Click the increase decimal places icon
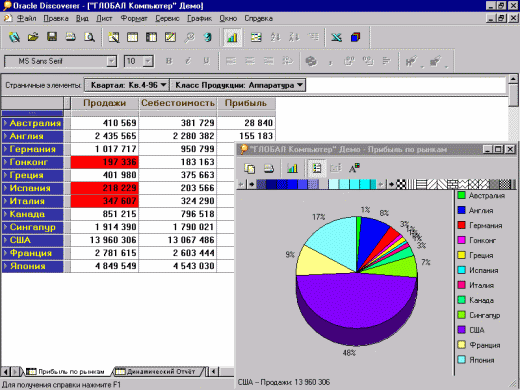This screenshot has width=520, height=390. tap(349, 61)
